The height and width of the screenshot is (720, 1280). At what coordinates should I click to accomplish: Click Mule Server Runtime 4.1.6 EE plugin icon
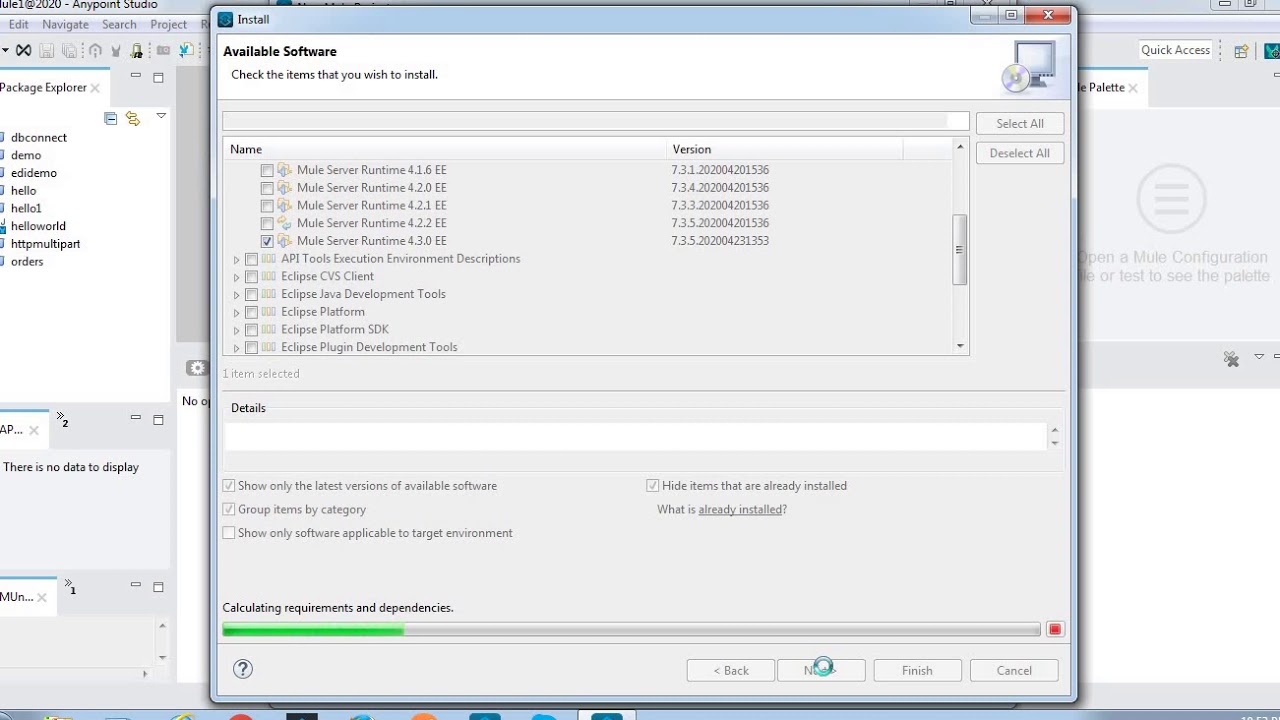[284, 170]
